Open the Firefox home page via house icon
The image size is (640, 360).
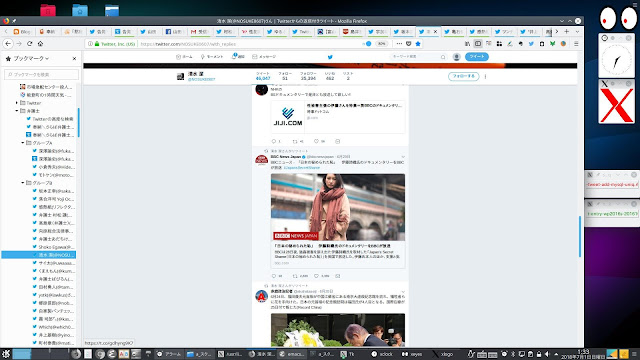coord(40,44)
